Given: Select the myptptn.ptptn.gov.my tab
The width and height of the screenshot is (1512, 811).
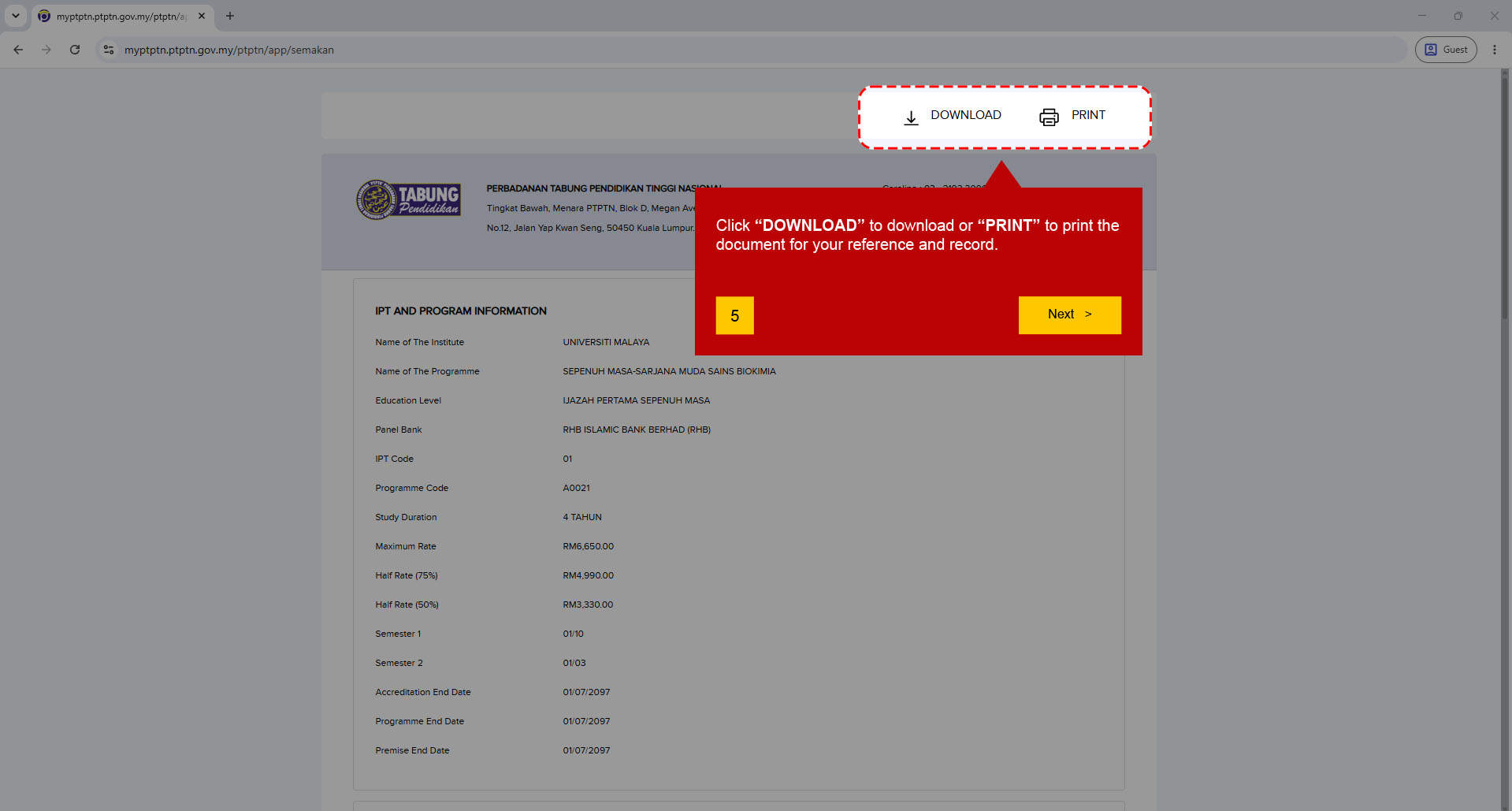Looking at the screenshot, I should (x=122, y=16).
